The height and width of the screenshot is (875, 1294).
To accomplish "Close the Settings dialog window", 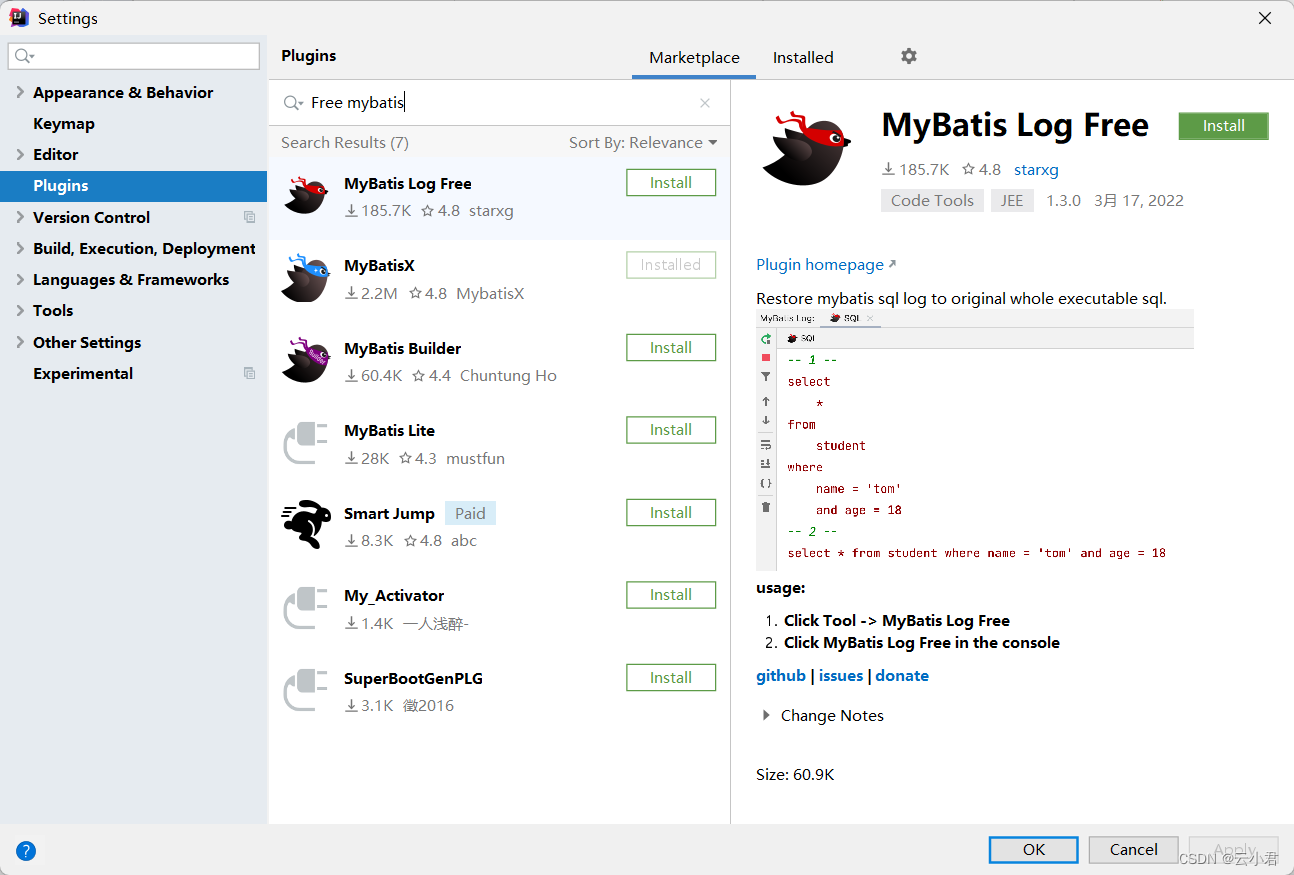I will click(x=1265, y=18).
